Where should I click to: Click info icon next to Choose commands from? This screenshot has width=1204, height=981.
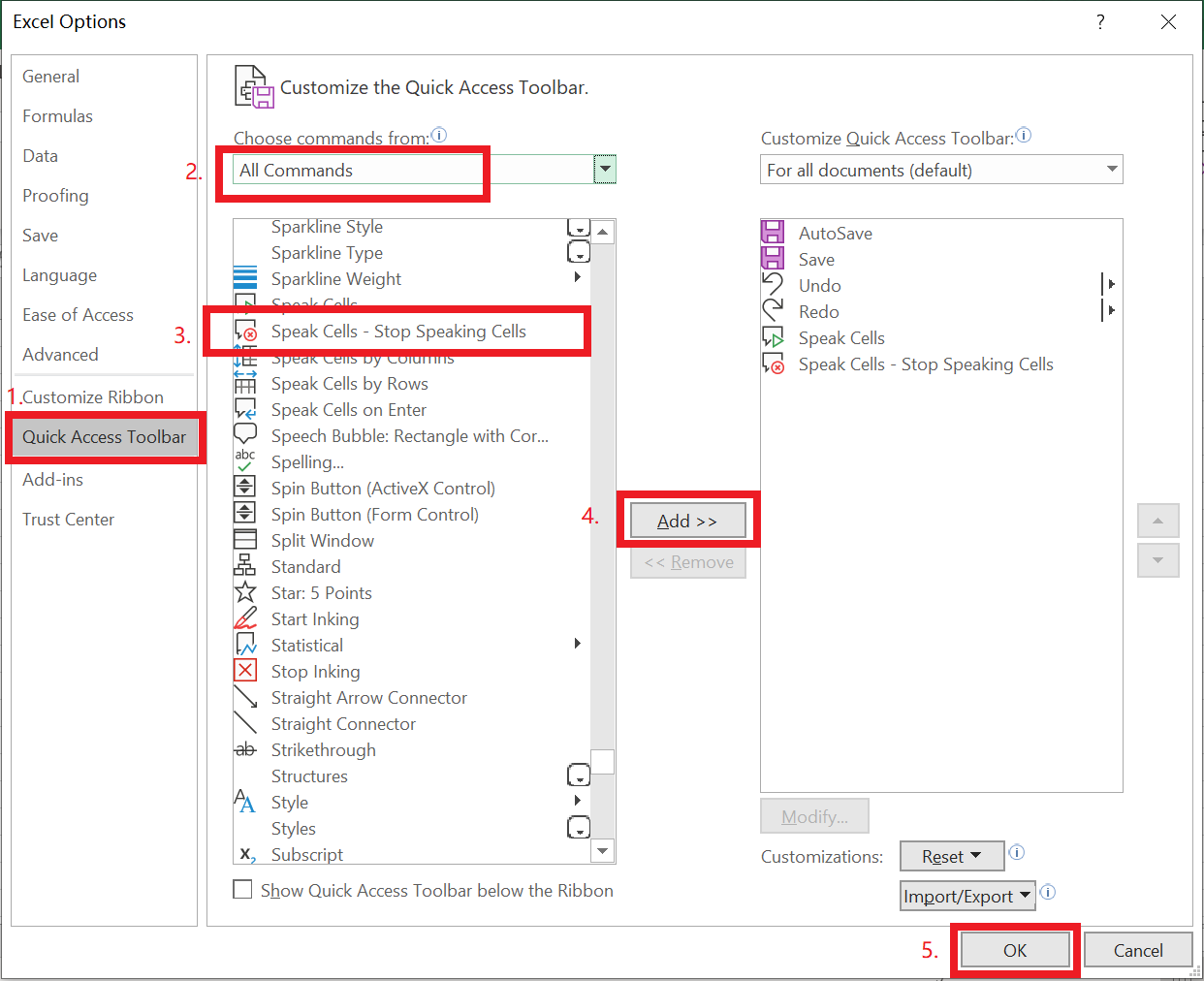pyautogui.click(x=439, y=135)
